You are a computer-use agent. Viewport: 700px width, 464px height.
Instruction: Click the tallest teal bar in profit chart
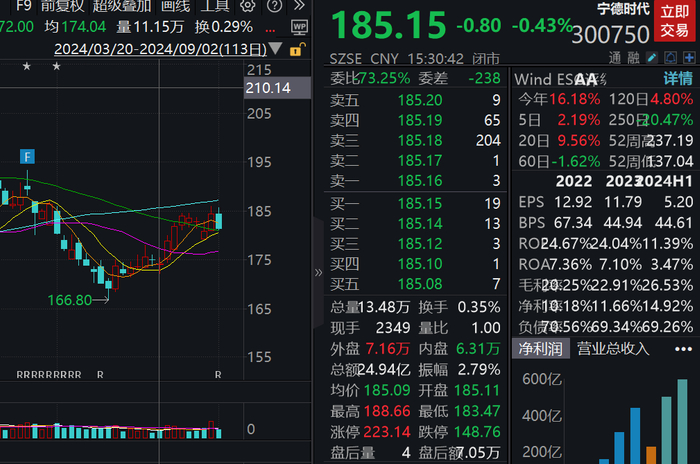click(682, 422)
